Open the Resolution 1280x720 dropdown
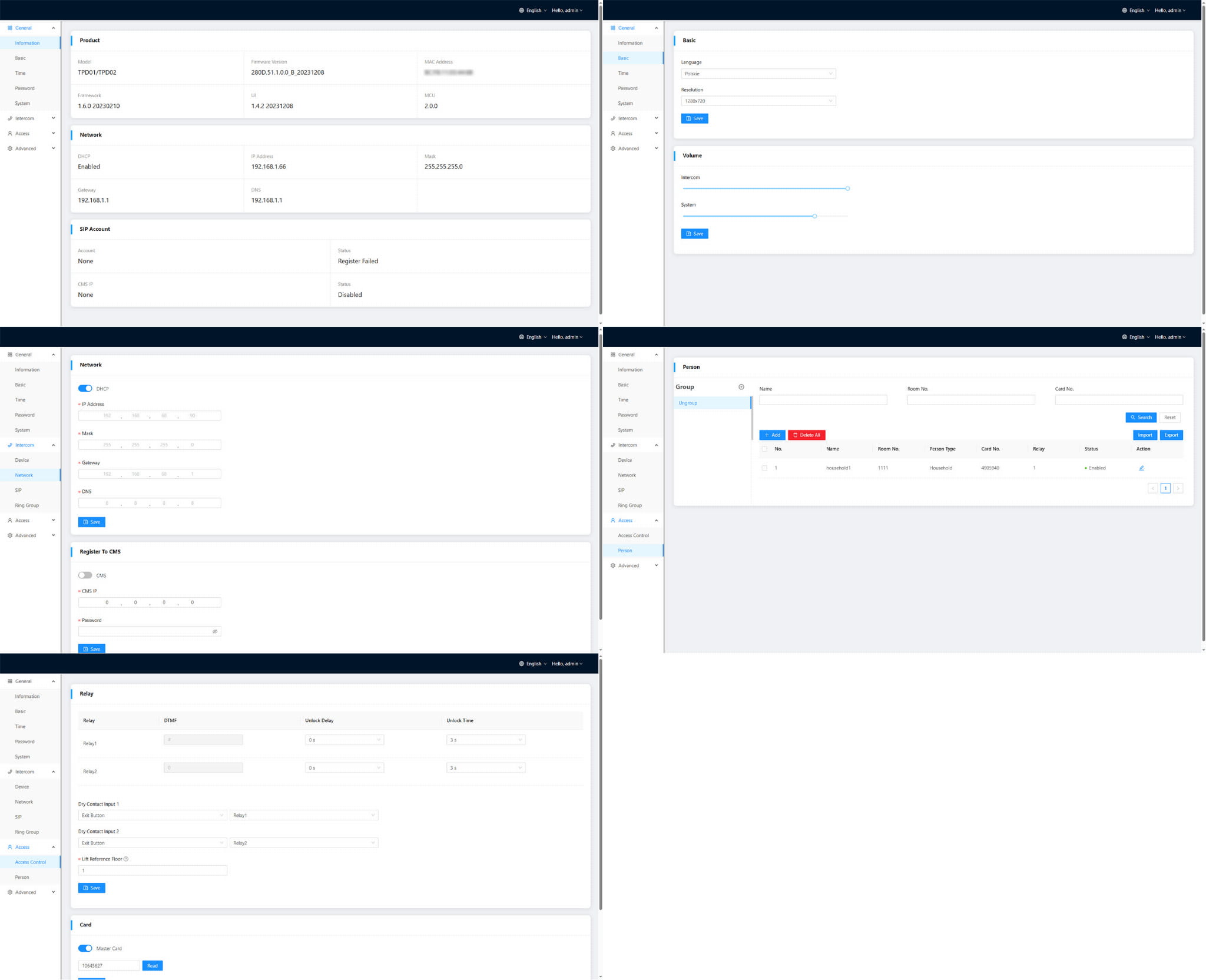This screenshot has height=980, width=1206. [x=758, y=101]
